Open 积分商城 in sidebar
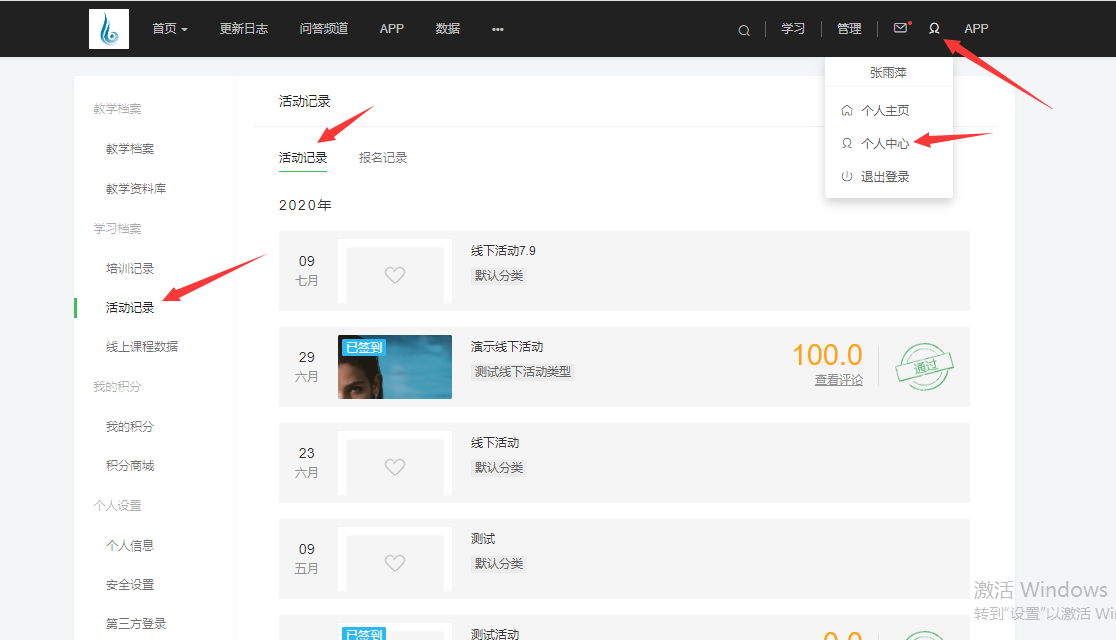The width and height of the screenshot is (1116, 640). coord(130,466)
